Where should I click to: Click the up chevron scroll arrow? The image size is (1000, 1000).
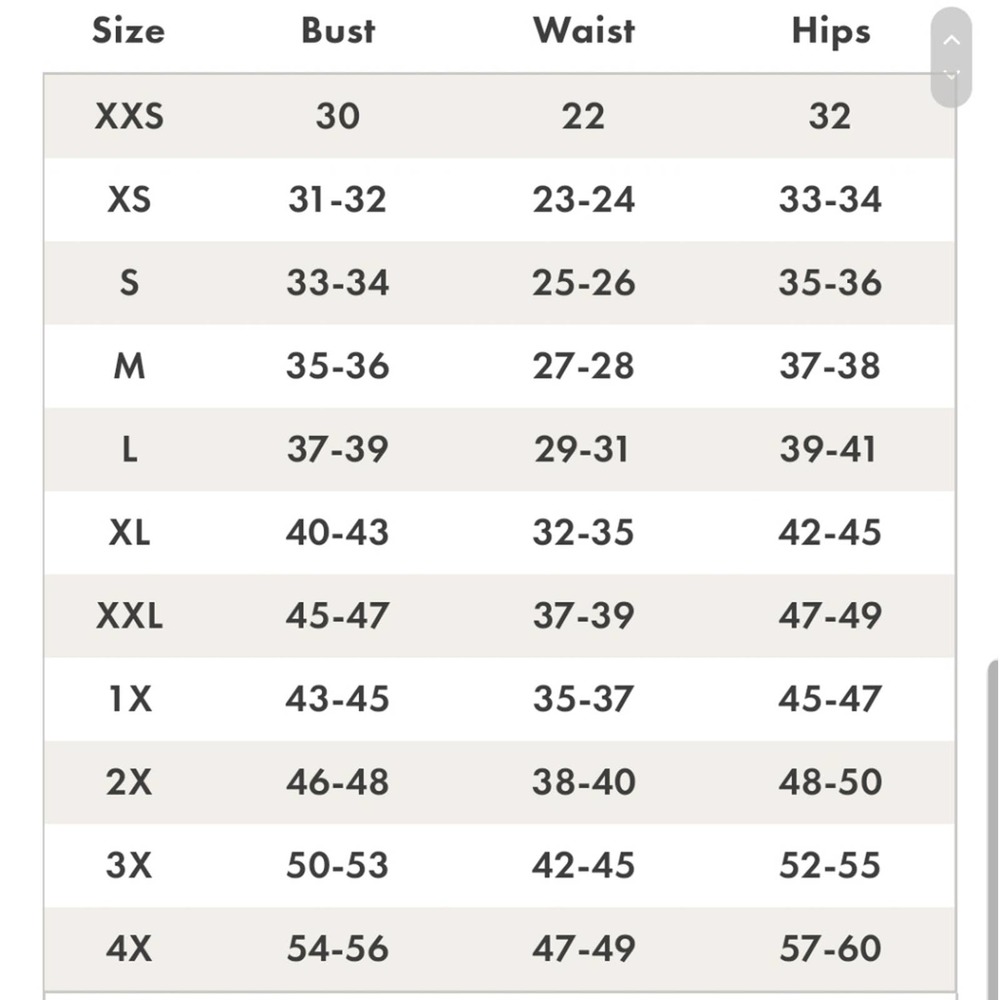pos(951,40)
